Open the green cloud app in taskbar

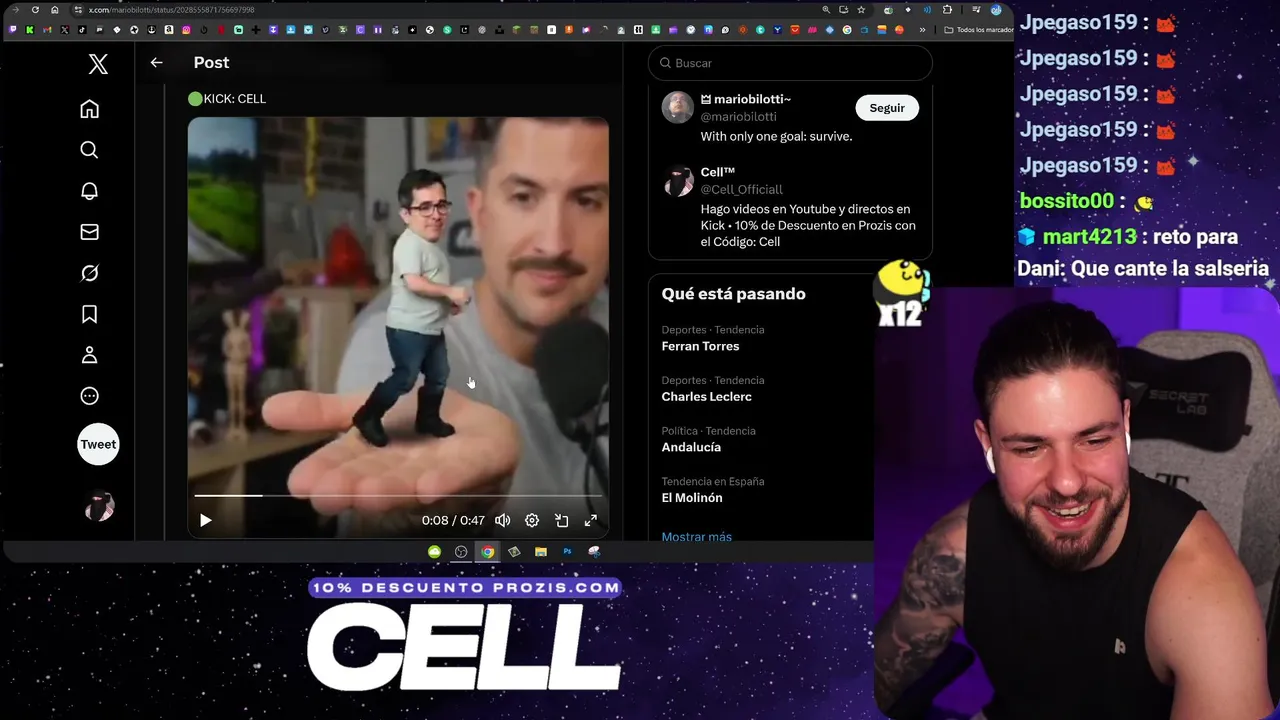click(434, 552)
